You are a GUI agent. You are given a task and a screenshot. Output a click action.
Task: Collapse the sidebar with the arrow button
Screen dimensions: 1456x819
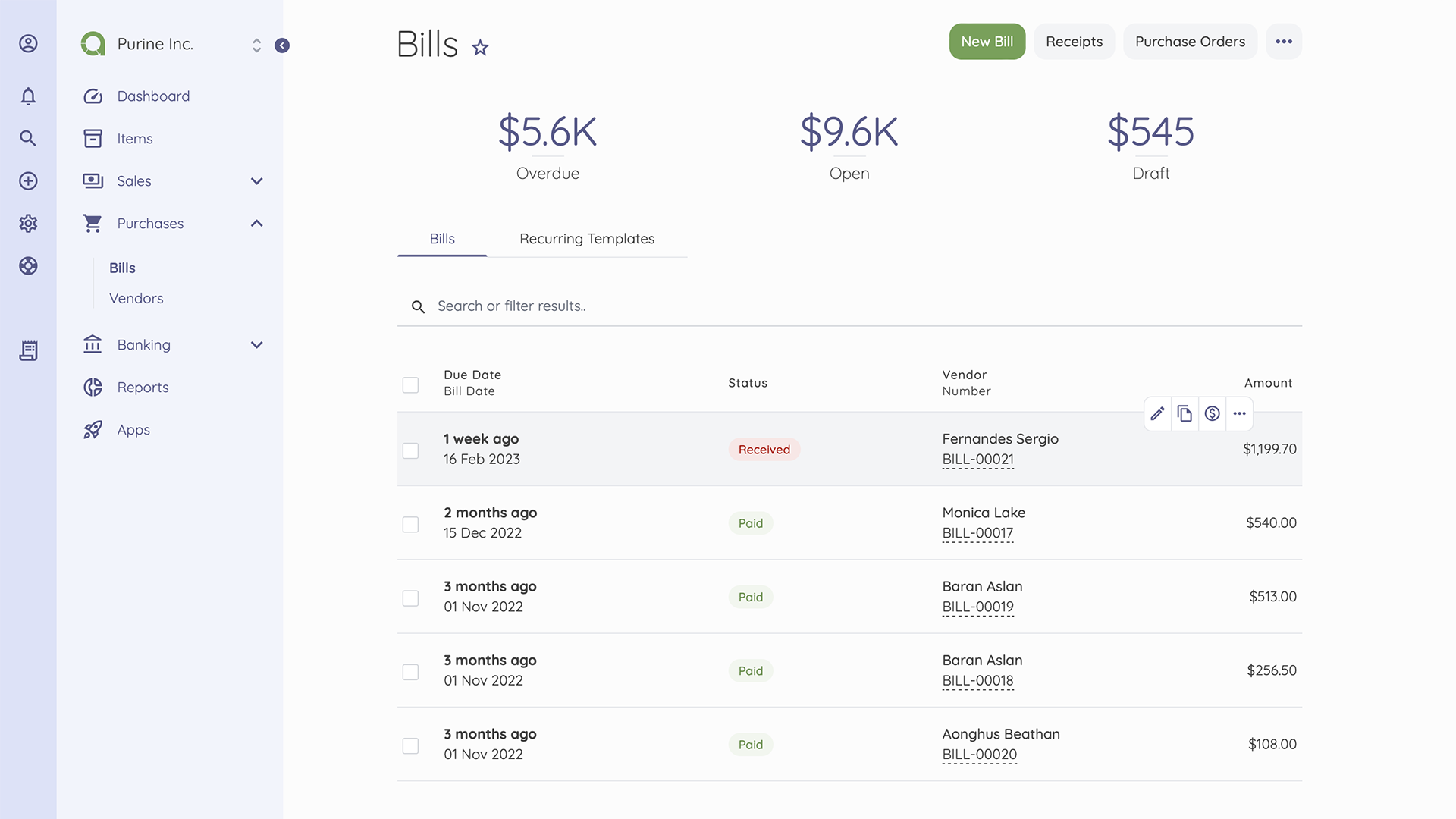pyautogui.click(x=282, y=45)
